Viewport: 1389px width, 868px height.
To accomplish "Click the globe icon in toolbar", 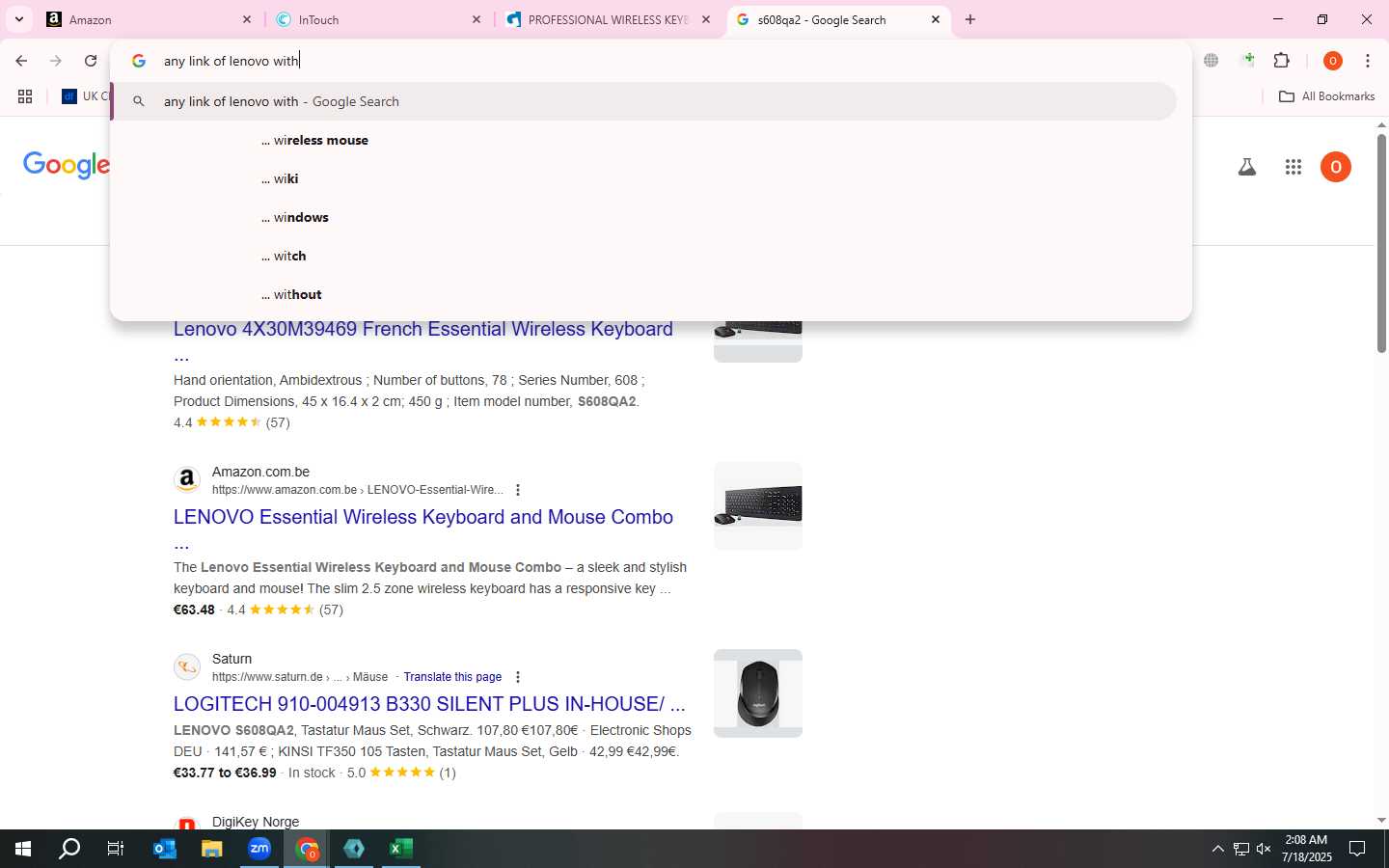I will [x=1212, y=61].
